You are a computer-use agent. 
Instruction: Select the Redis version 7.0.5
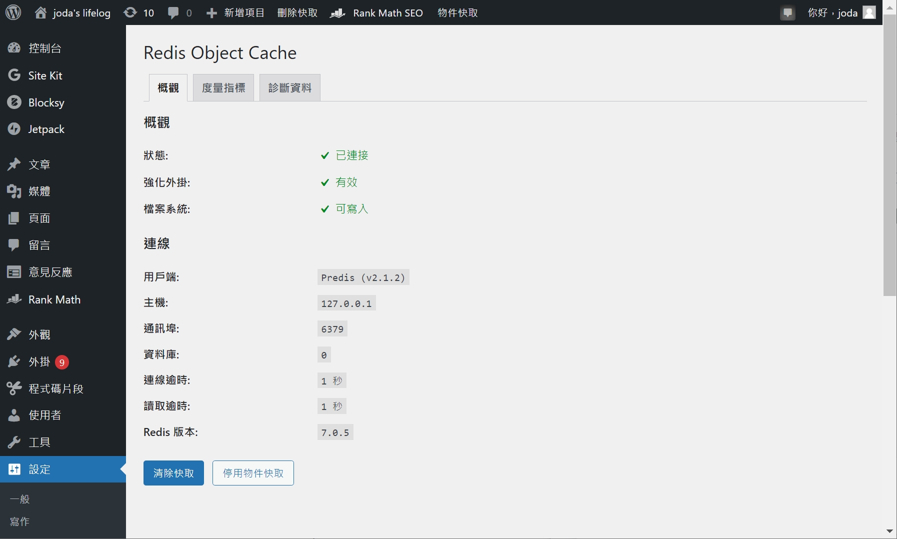[x=335, y=433]
